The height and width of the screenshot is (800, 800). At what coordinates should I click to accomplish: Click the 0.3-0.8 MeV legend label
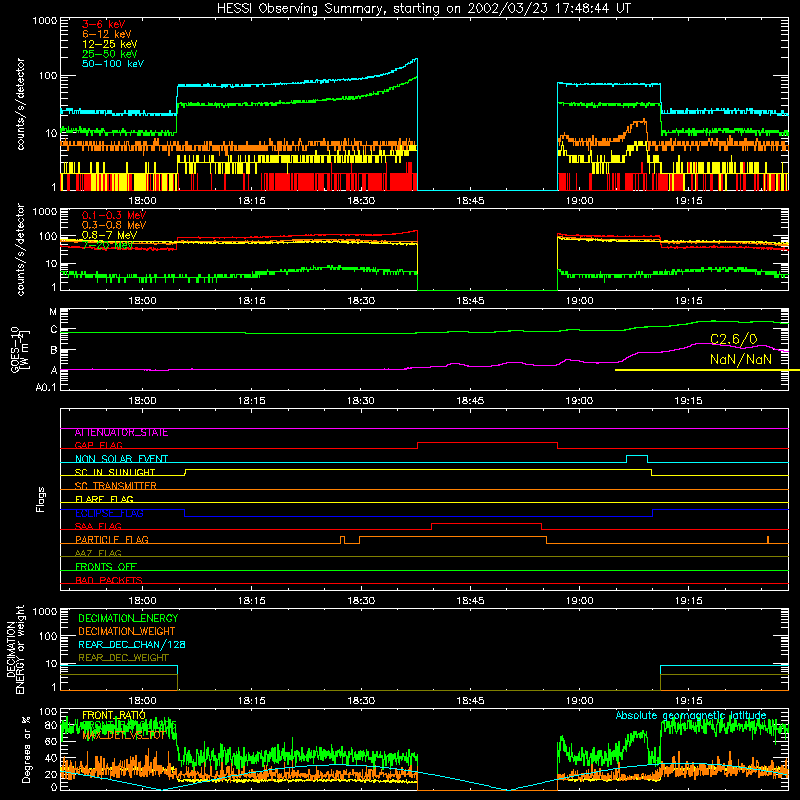point(114,225)
